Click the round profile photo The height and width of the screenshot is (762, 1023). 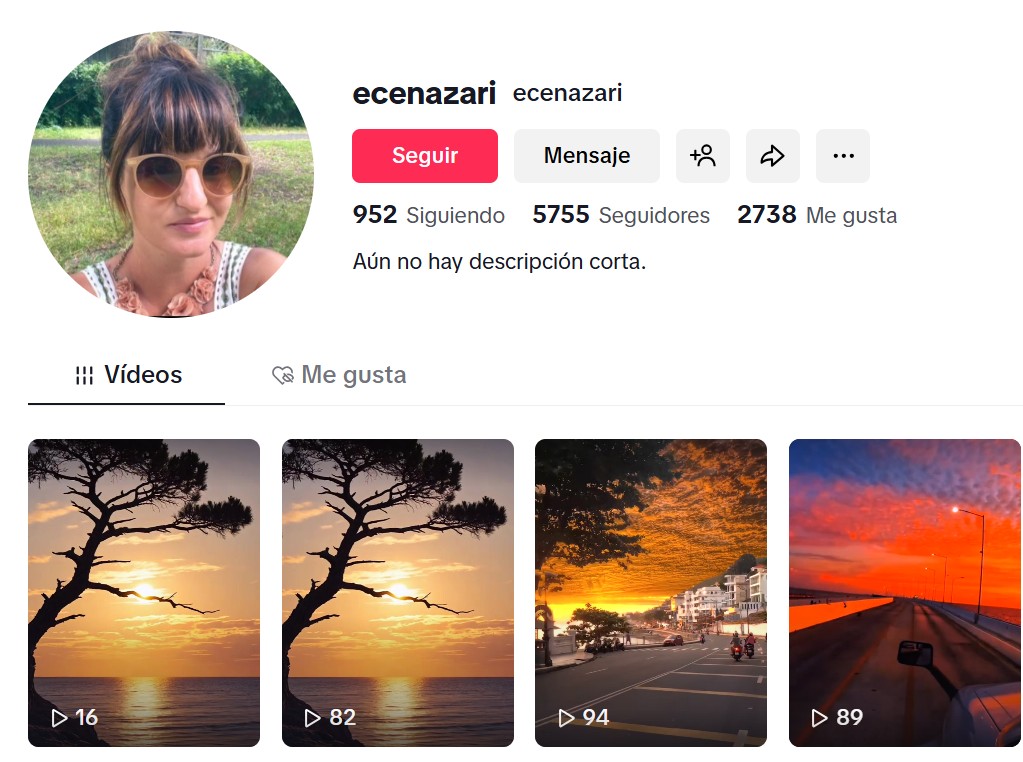tap(171, 174)
